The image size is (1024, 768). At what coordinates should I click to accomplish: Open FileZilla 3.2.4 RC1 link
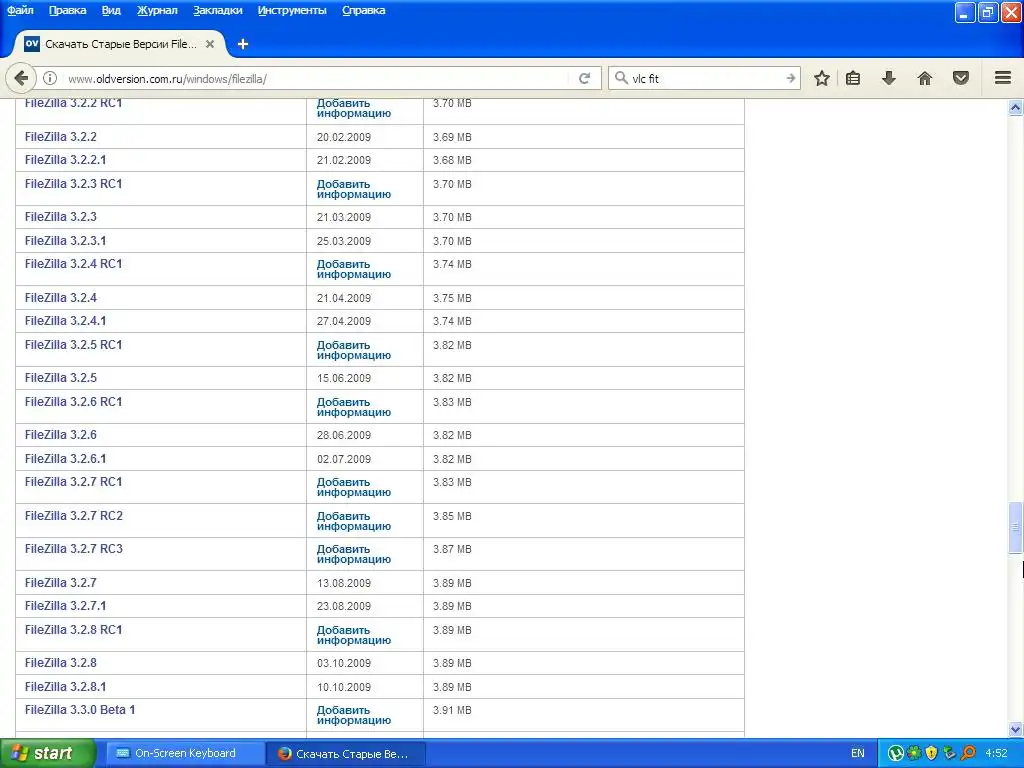coord(73,264)
